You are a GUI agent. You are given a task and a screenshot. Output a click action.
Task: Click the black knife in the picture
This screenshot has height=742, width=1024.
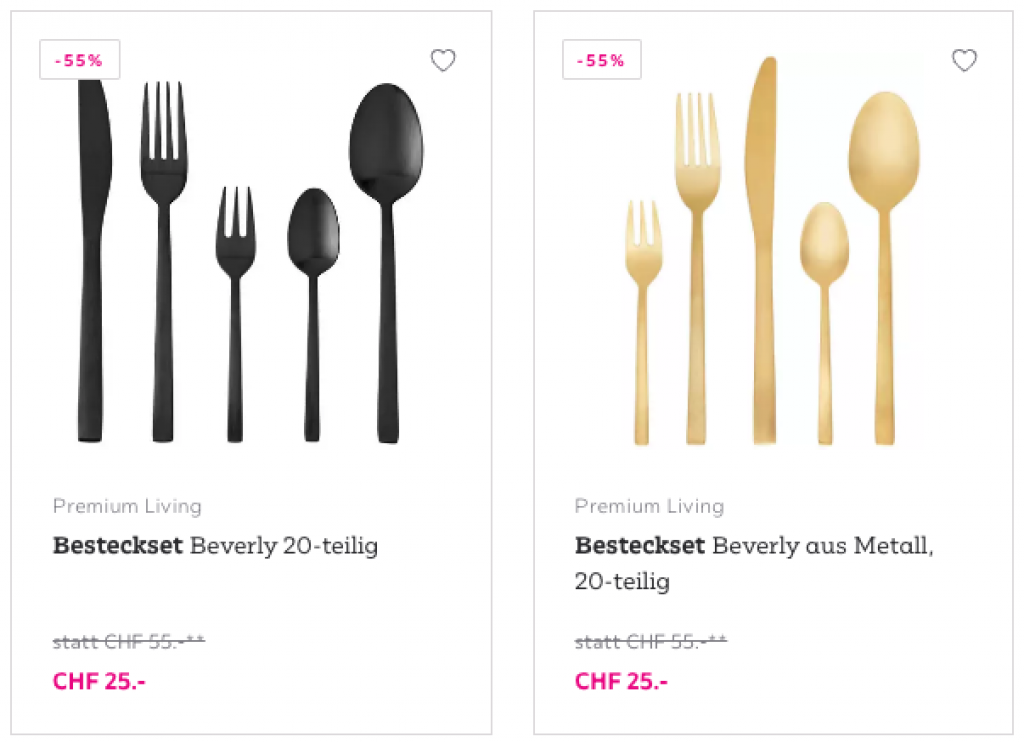point(91,260)
